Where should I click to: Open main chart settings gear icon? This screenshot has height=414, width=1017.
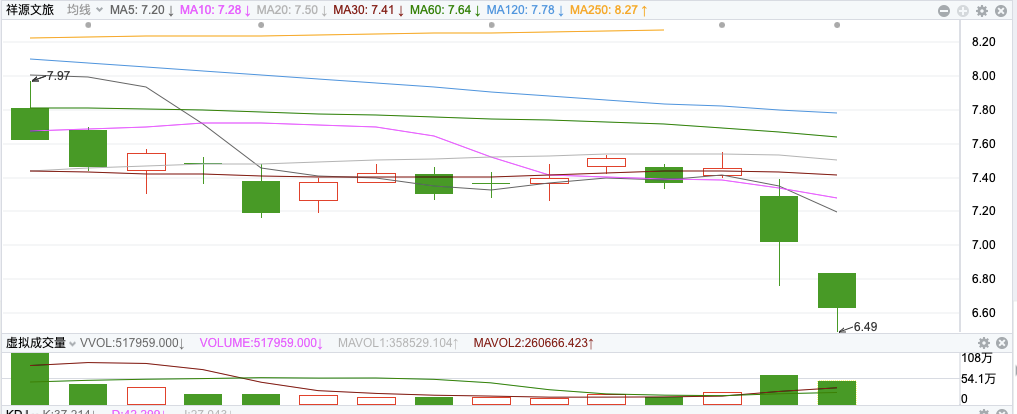981,11
